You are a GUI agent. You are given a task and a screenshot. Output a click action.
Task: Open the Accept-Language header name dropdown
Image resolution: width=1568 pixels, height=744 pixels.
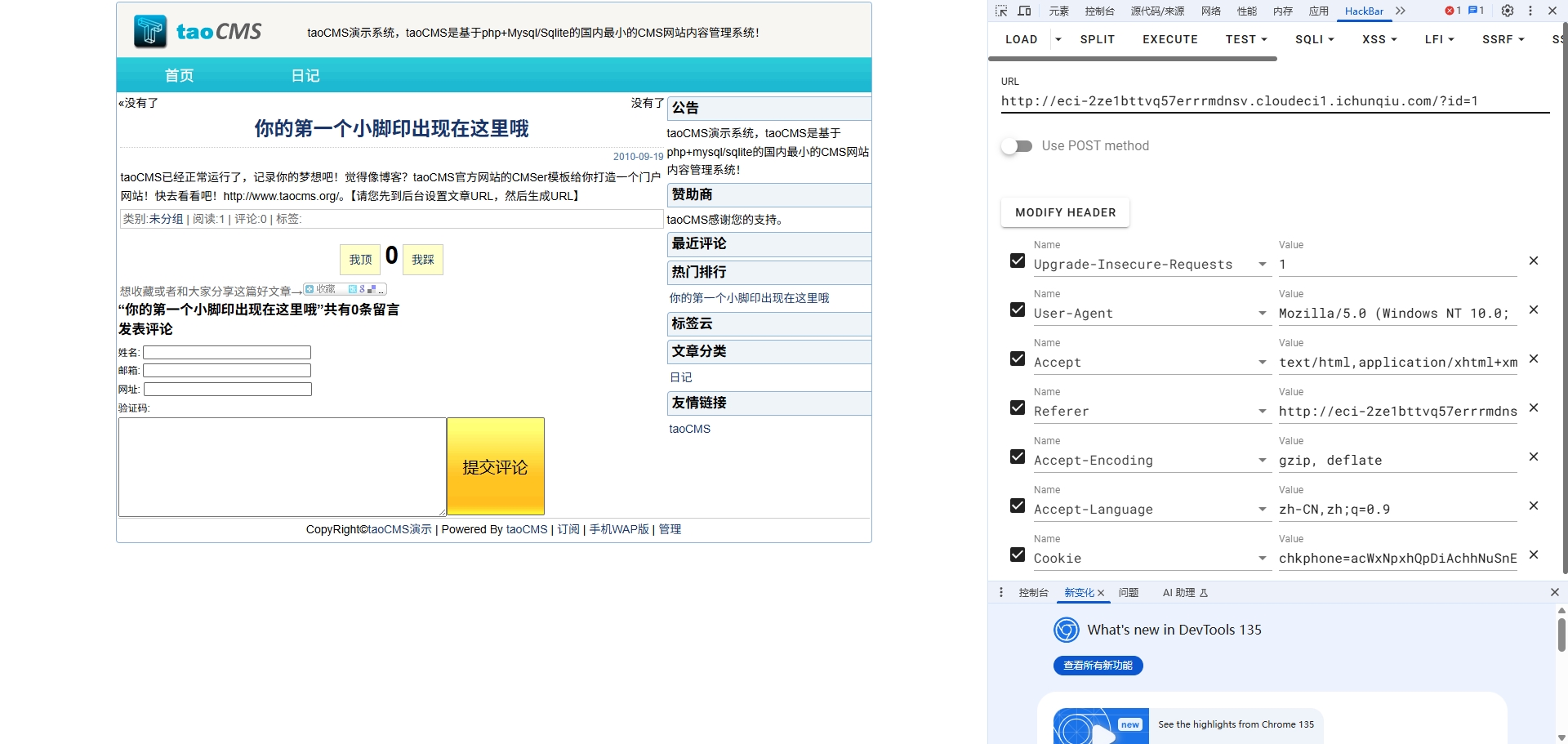point(1263,510)
